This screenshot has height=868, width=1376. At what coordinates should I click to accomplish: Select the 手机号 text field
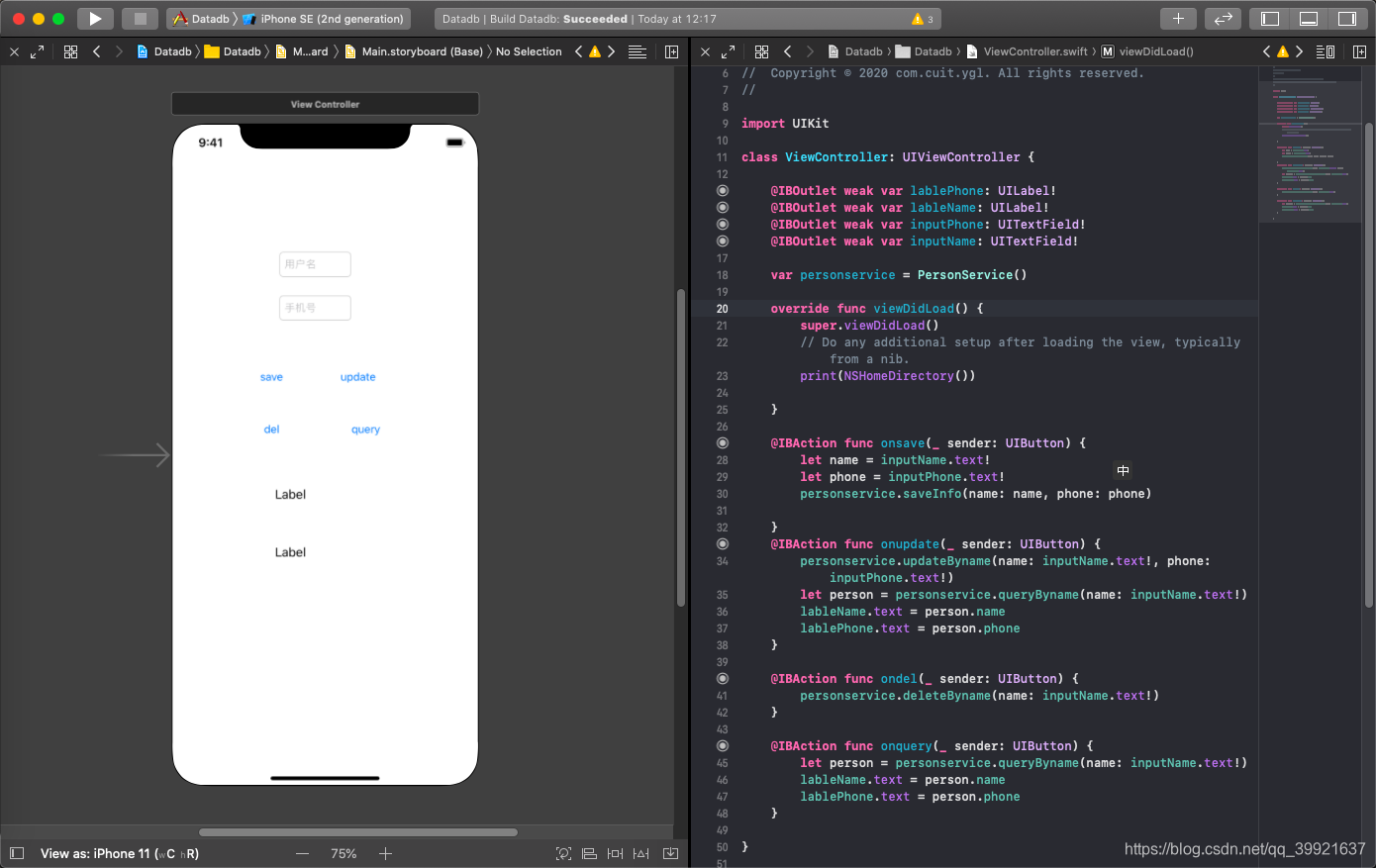(x=315, y=308)
